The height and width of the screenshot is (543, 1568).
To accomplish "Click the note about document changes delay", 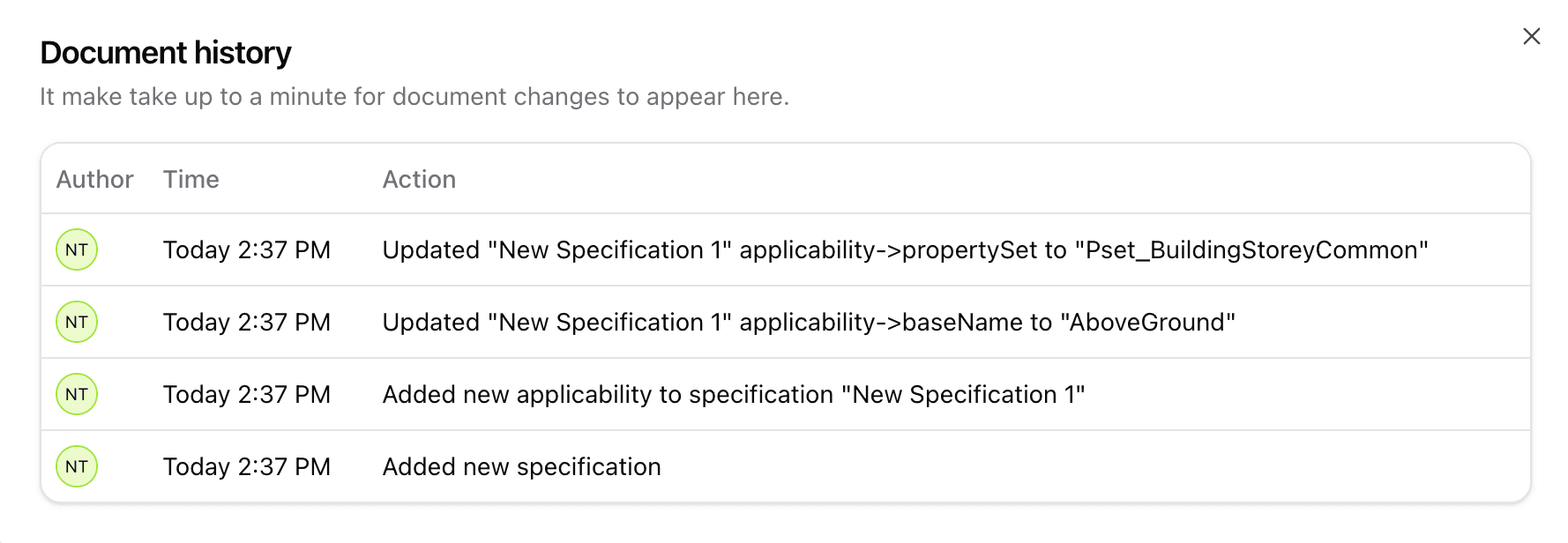I will pos(414,97).
